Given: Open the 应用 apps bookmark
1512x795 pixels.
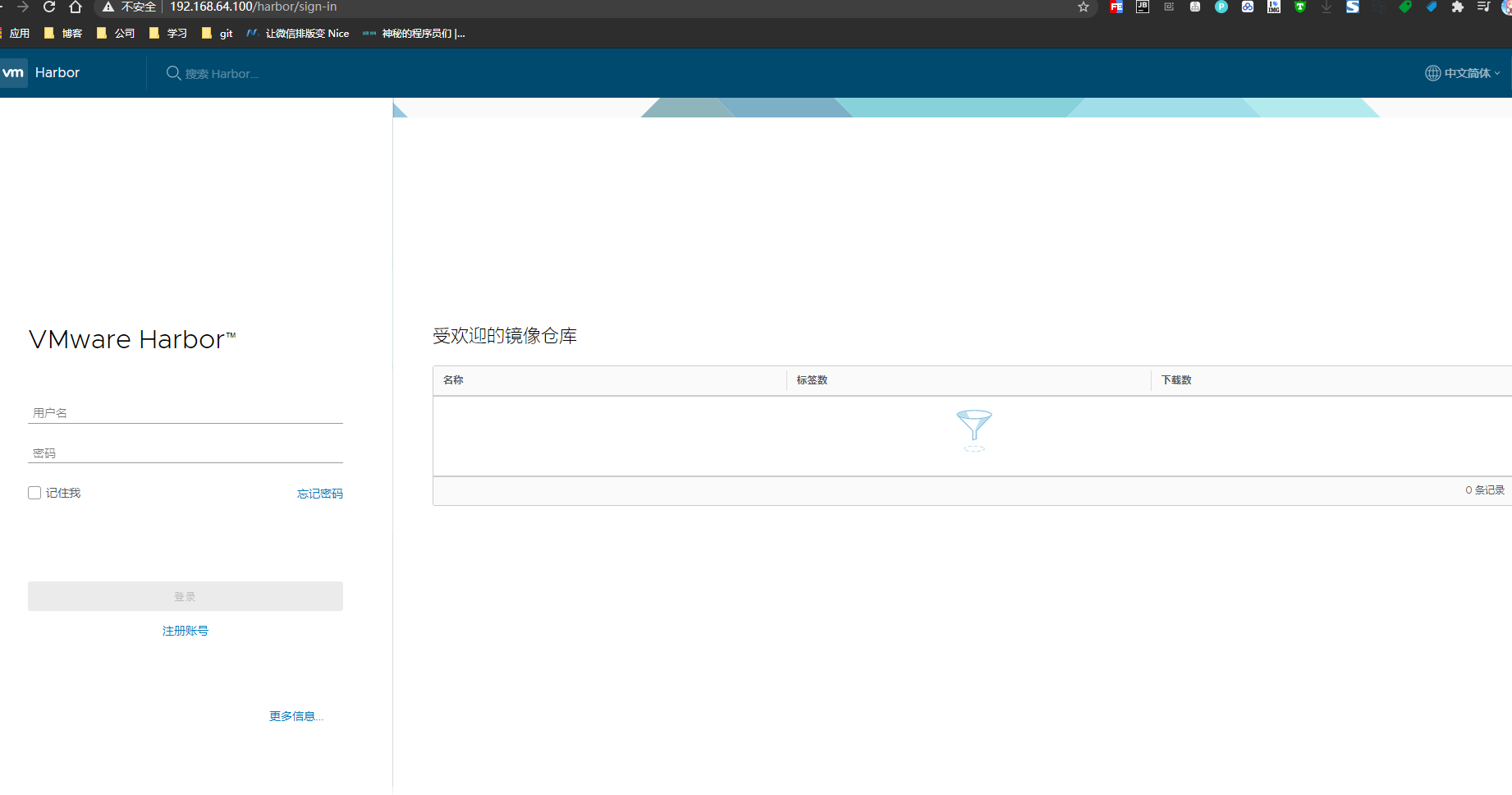Looking at the screenshot, I should point(16,34).
